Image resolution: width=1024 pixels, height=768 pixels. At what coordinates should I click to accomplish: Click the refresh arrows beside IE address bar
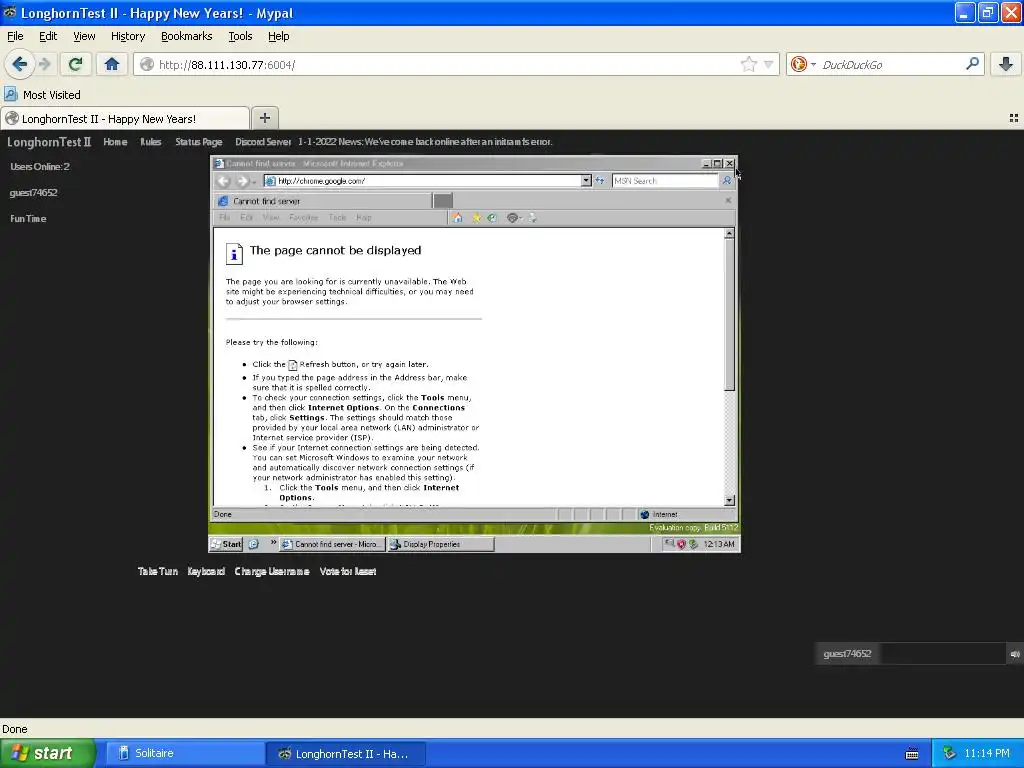coord(600,180)
